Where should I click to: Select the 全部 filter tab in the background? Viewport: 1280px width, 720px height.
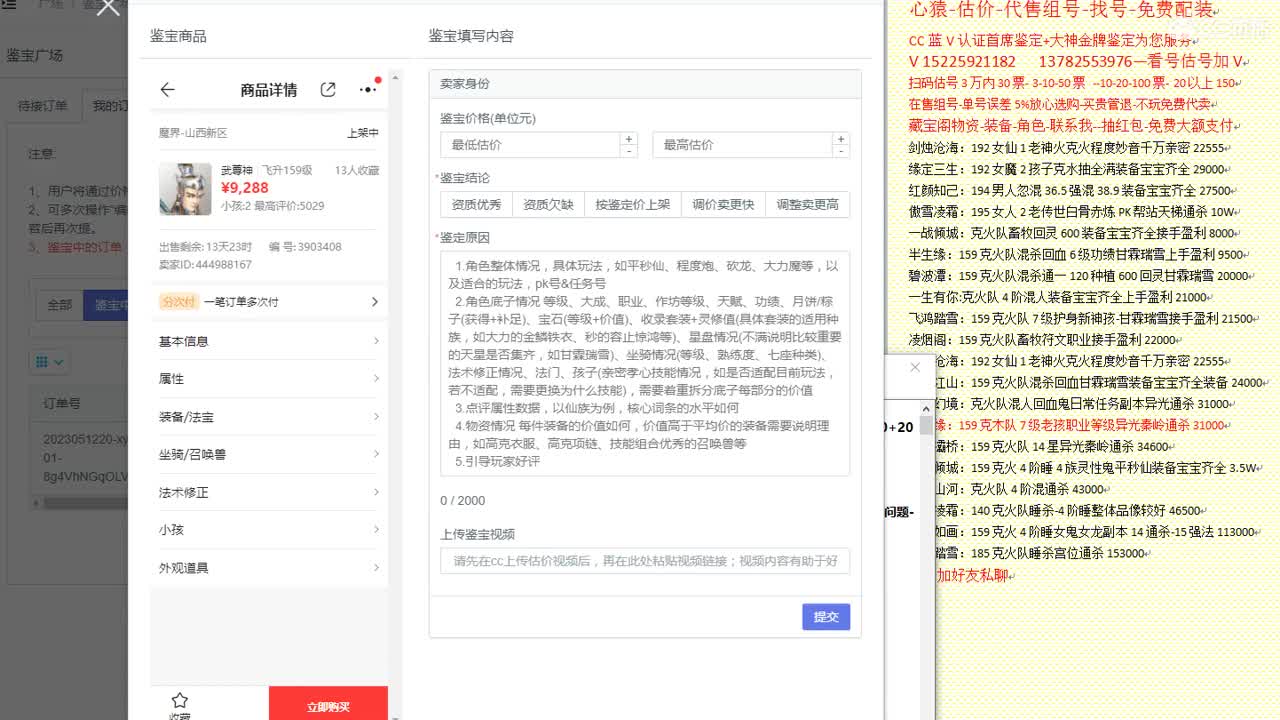59,305
